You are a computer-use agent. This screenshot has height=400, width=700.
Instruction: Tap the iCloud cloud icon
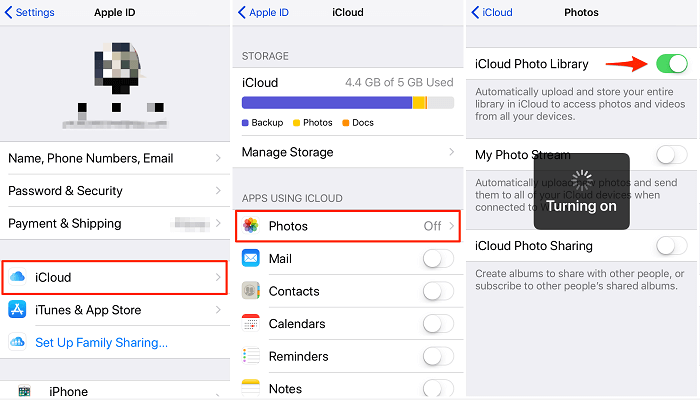[18, 277]
